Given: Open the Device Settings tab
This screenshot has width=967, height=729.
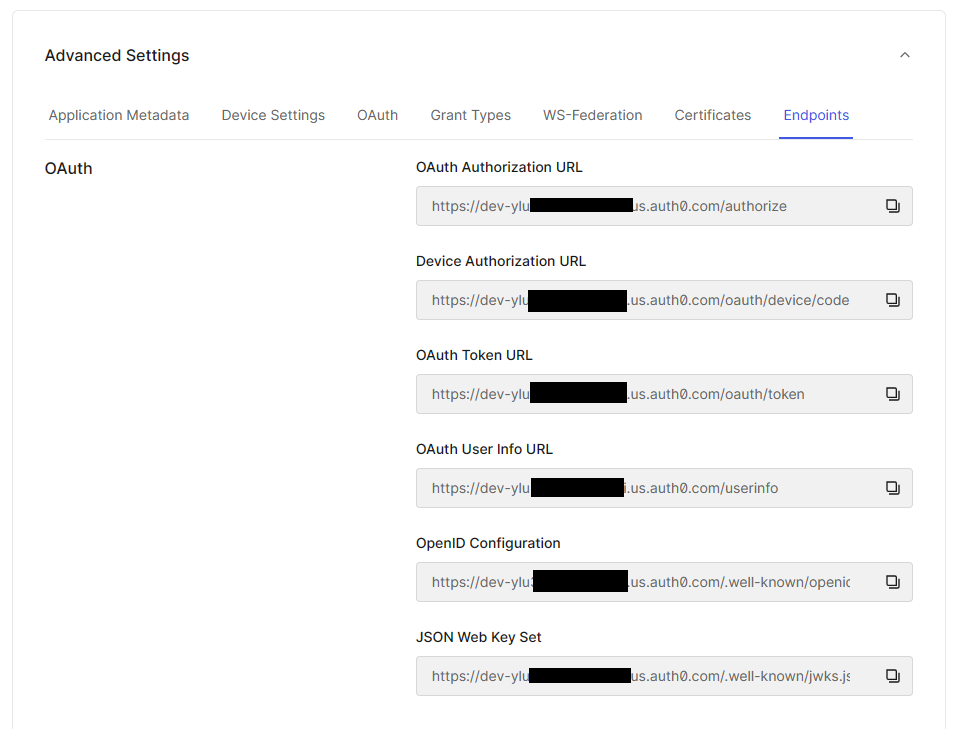Looking at the screenshot, I should point(273,115).
